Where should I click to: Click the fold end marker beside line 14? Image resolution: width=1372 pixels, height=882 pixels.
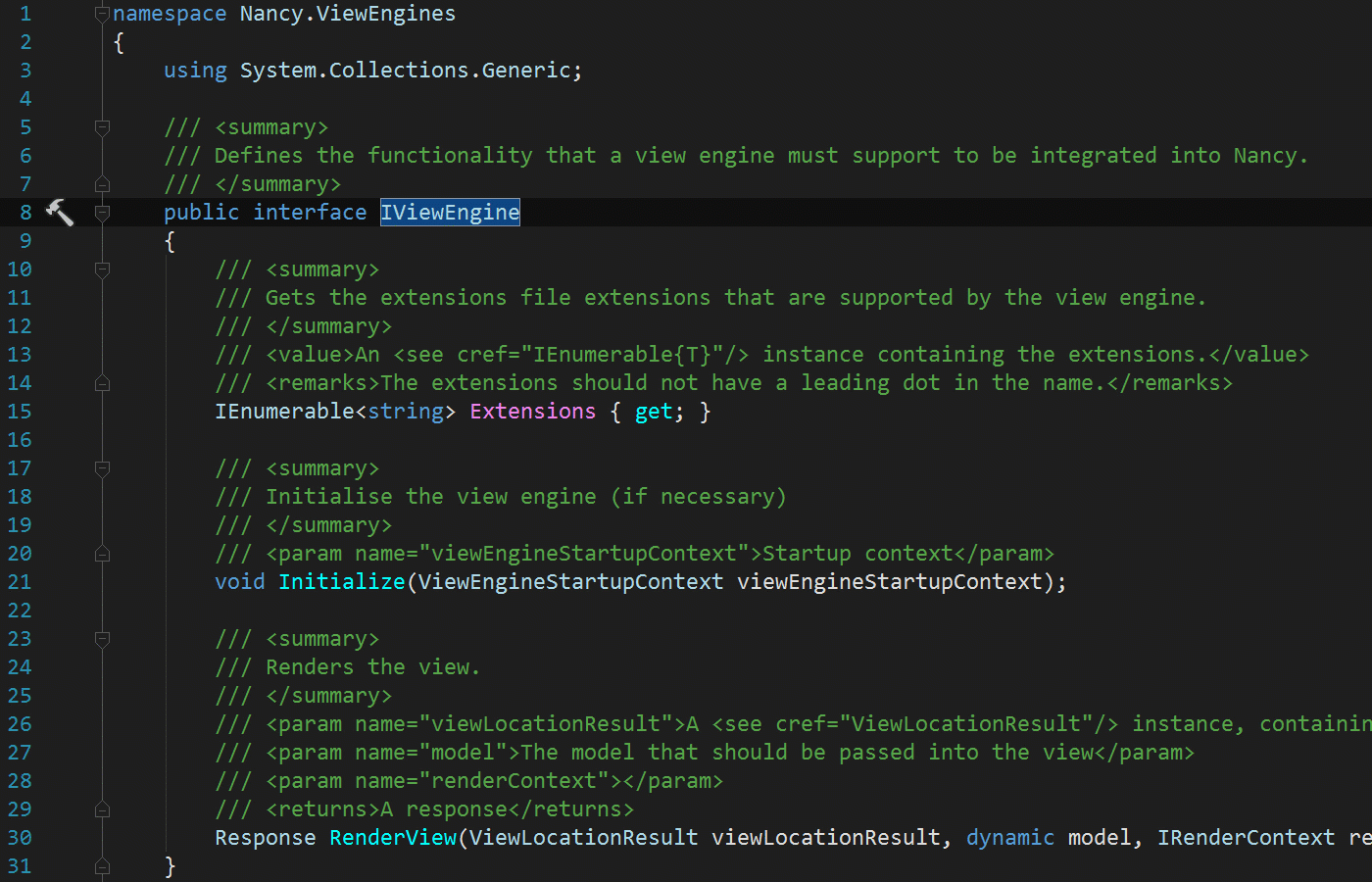[101, 382]
